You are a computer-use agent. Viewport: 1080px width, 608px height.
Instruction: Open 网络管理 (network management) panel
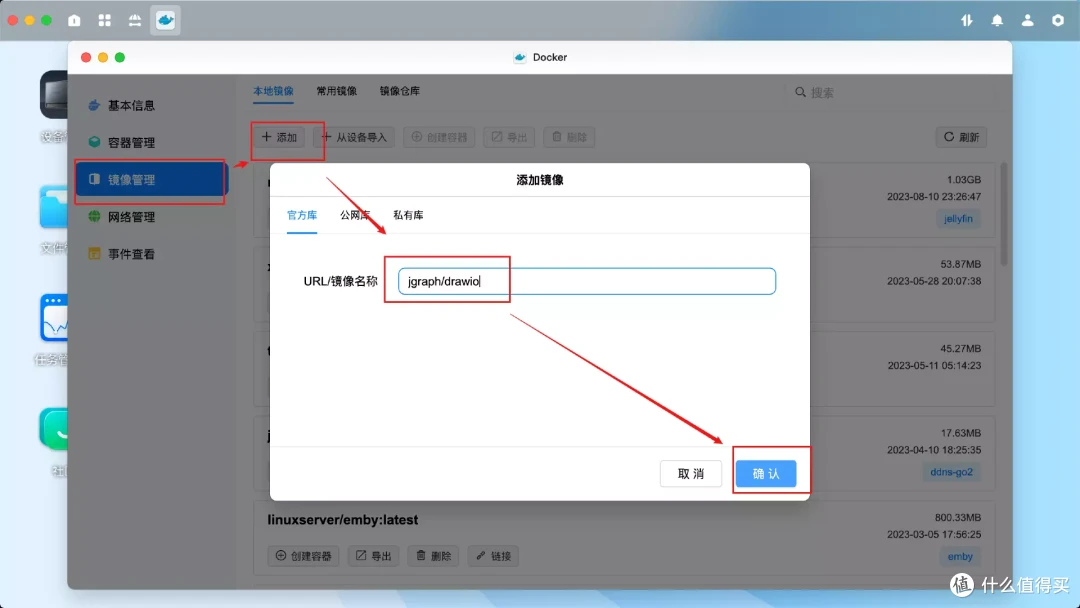point(130,216)
